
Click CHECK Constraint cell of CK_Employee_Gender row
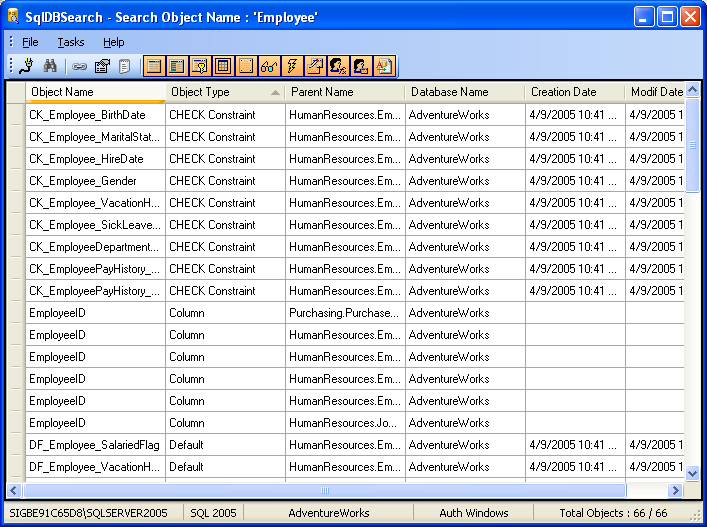[225, 181]
